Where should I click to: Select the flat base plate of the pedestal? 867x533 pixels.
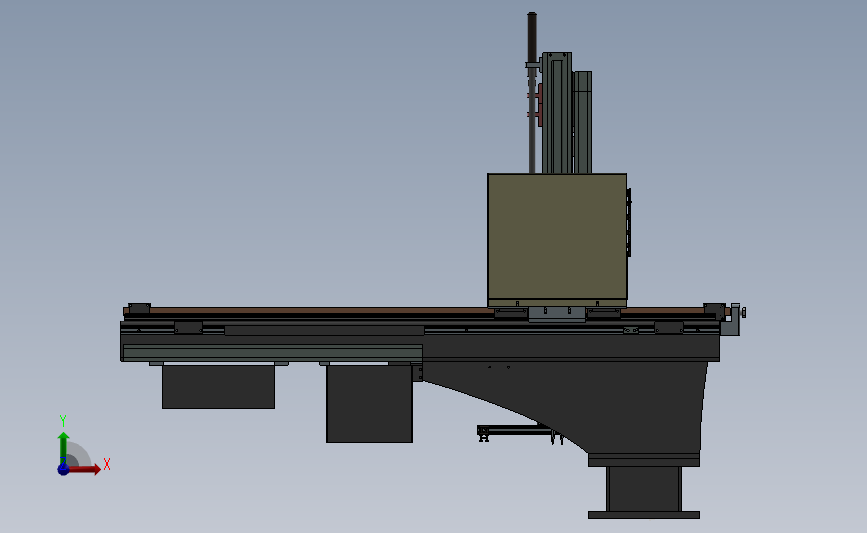click(644, 515)
